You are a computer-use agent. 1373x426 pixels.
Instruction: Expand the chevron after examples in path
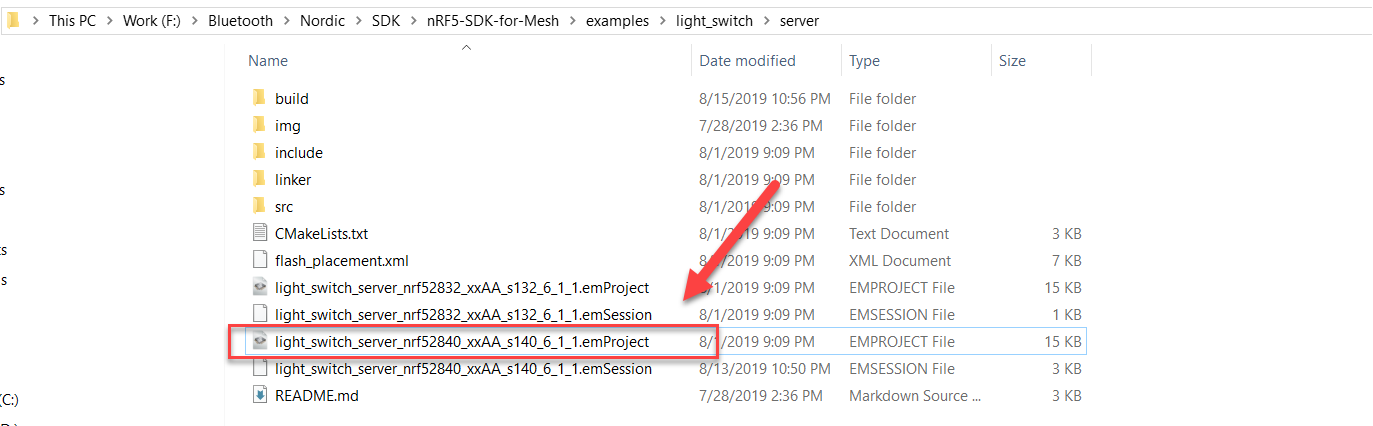[x=662, y=20]
